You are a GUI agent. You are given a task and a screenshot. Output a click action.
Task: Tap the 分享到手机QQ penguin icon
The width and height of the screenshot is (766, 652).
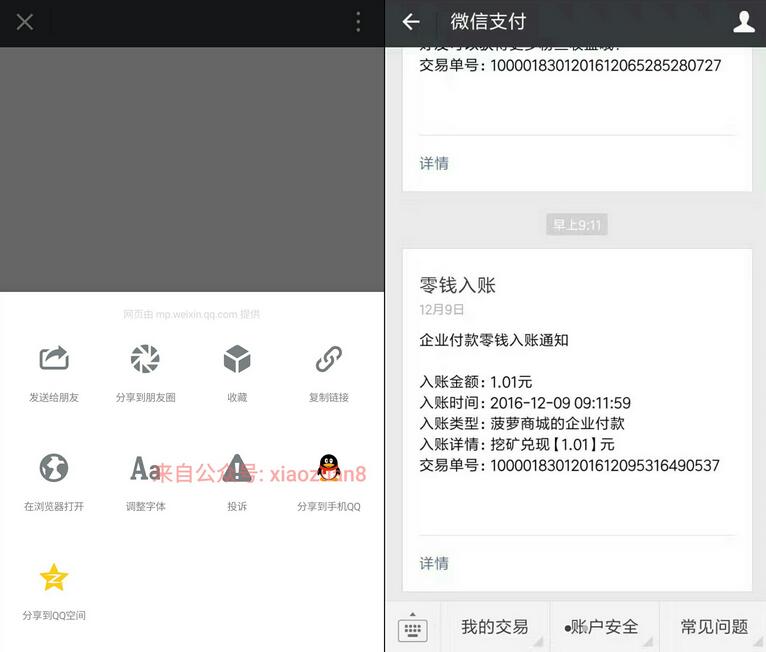tap(329, 468)
